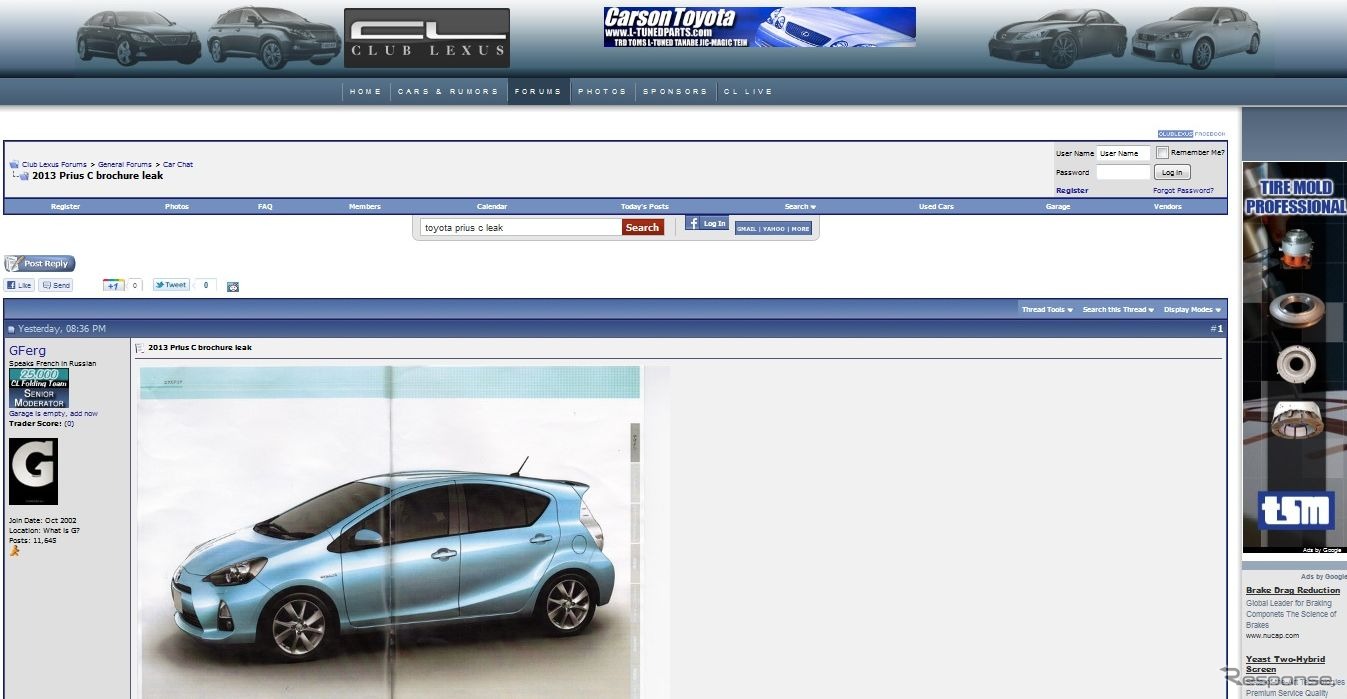The image size is (1347, 699).
Task: Click the Facebook Log In button
Action: click(707, 223)
